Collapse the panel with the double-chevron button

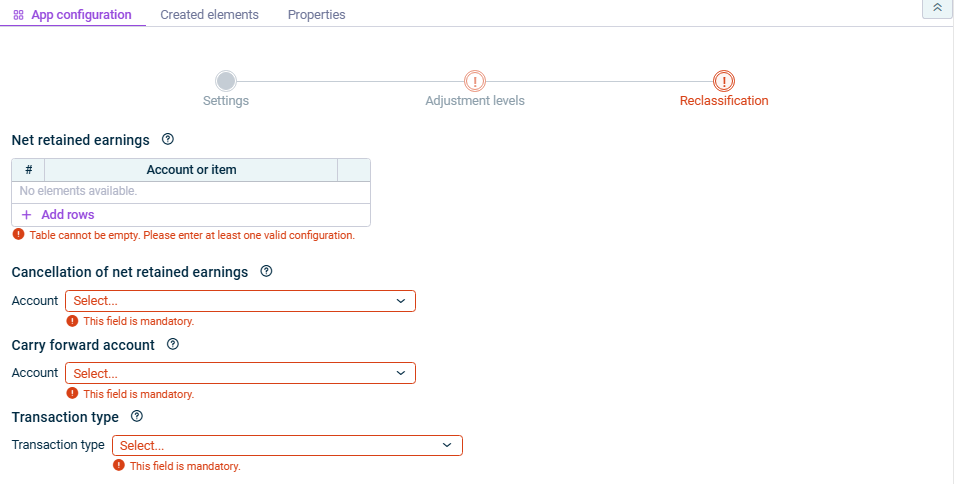[x=937, y=8]
